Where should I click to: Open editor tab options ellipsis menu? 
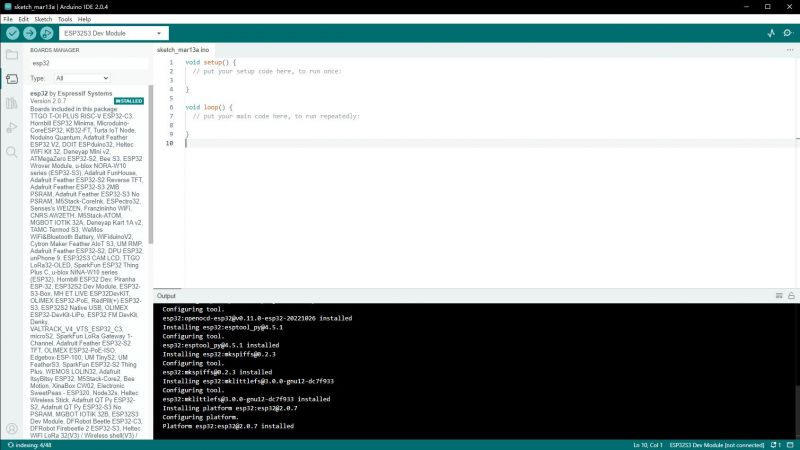click(x=788, y=49)
